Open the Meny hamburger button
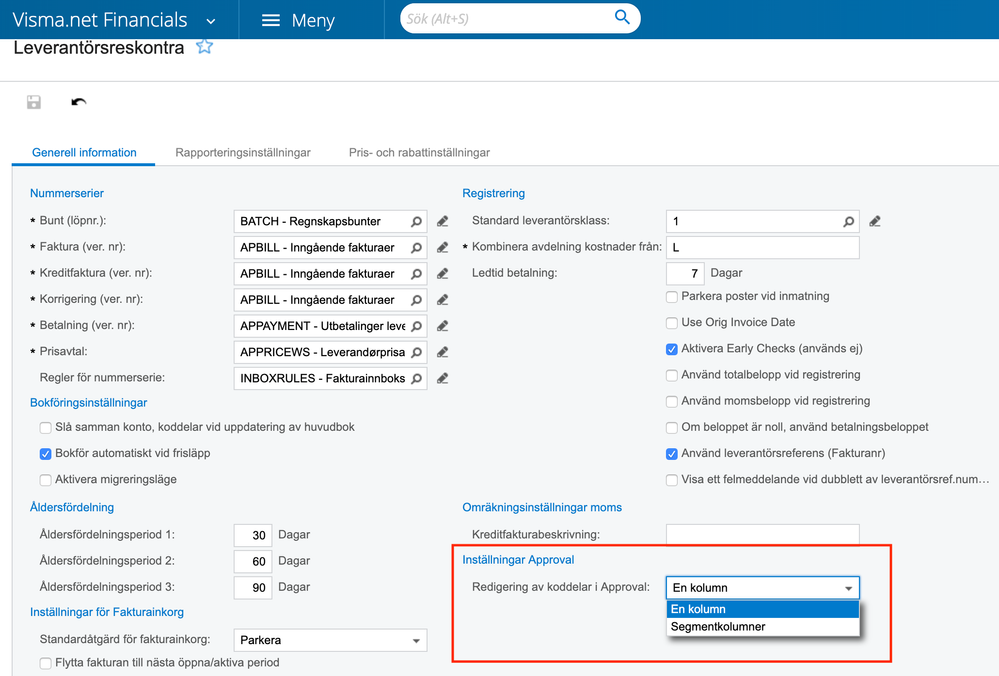 click(x=297, y=20)
